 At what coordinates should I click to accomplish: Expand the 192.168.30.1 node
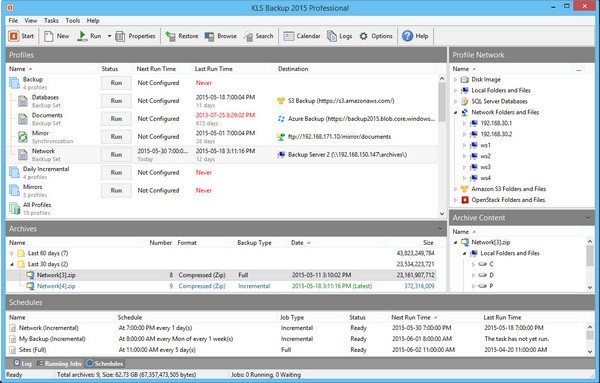464,123
